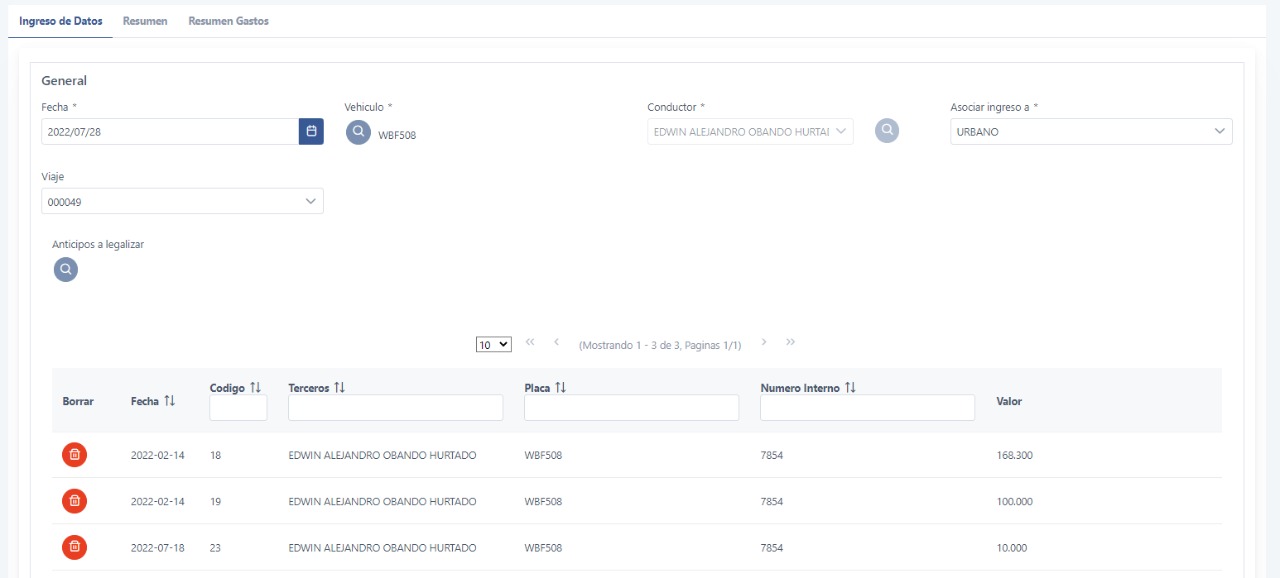Change the rows-per-page selector showing 10
Viewport: 1280px width, 578px height.
pos(493,344)
